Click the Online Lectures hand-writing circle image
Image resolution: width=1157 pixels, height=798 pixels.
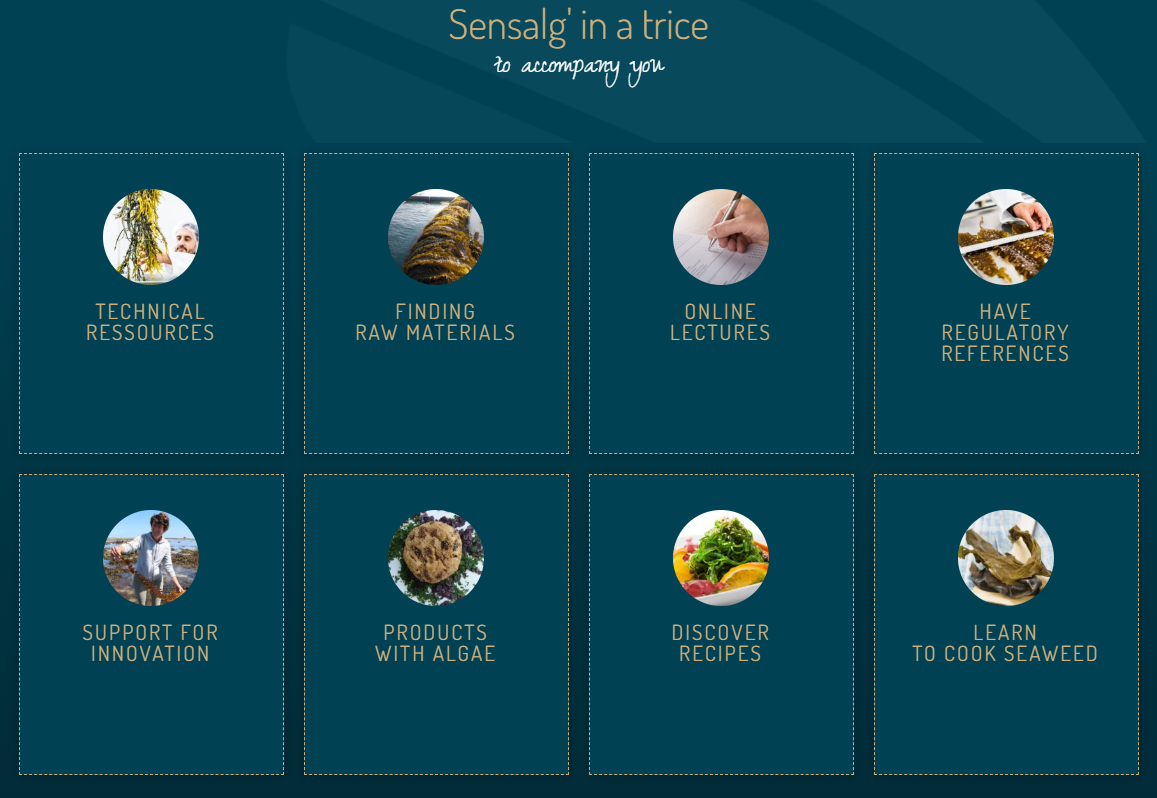coord(720,237)
